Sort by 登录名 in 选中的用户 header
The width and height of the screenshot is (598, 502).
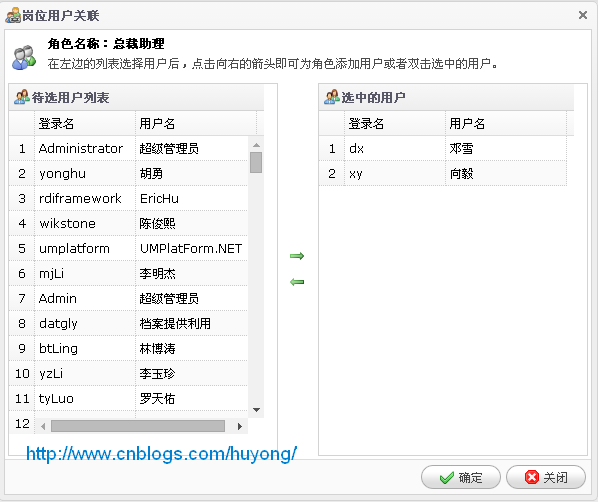[395, 124]
